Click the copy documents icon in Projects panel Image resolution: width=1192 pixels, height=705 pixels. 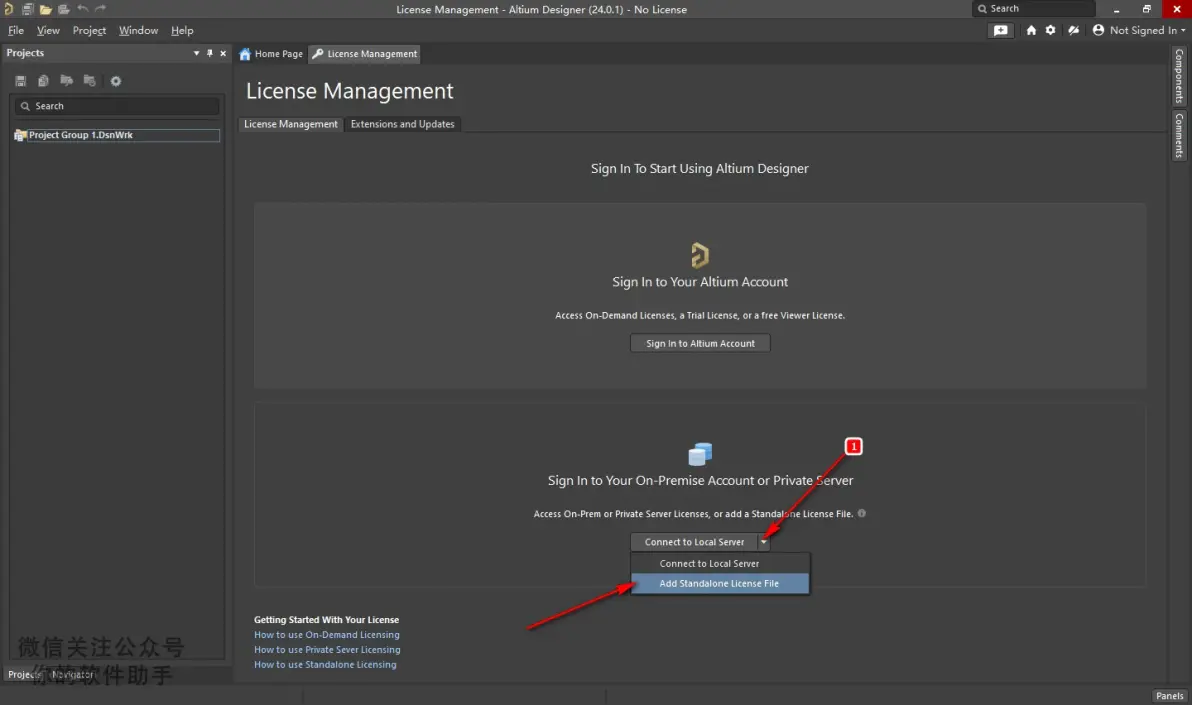43,81
